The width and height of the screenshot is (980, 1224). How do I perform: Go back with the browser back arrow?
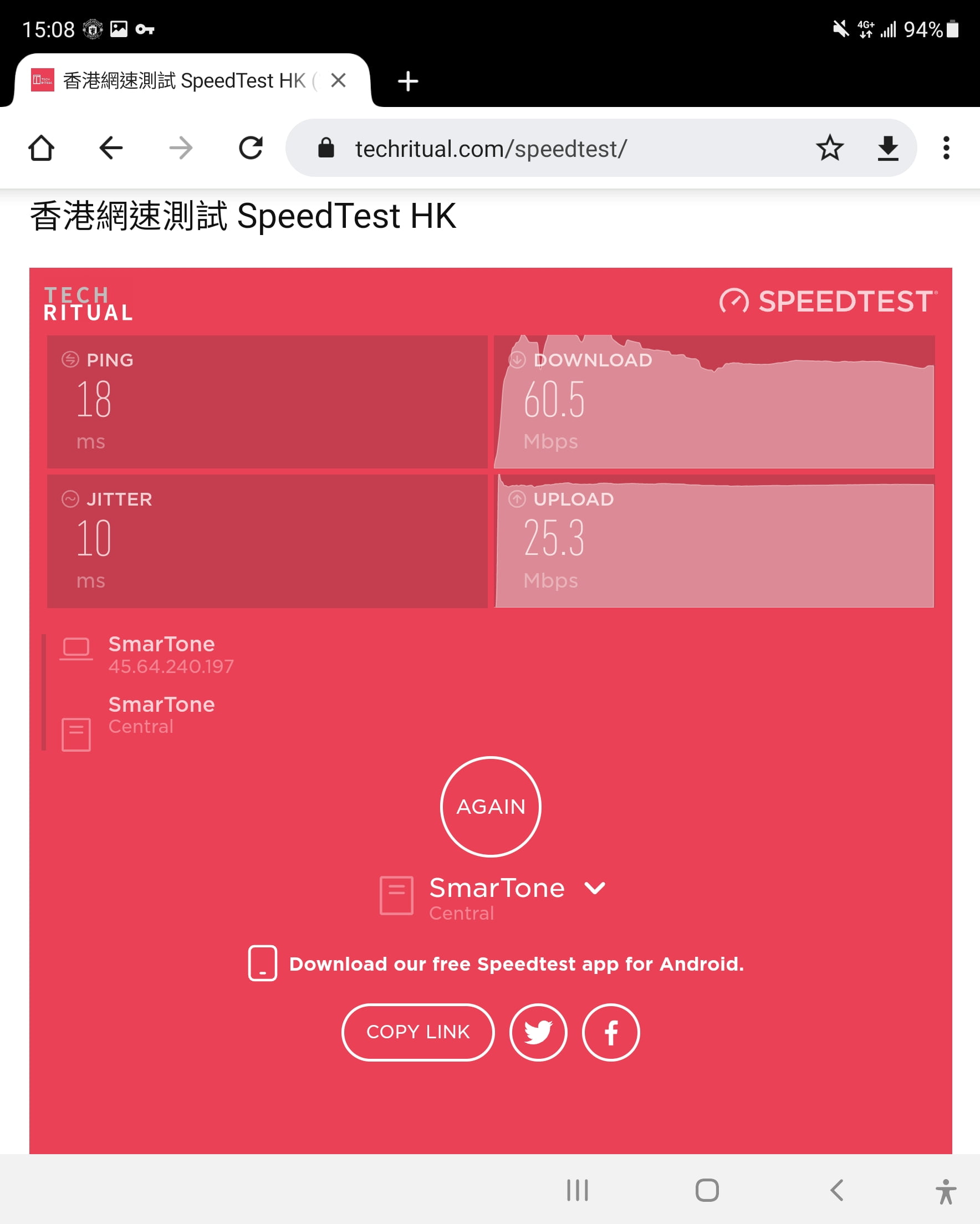pos(111,148)
